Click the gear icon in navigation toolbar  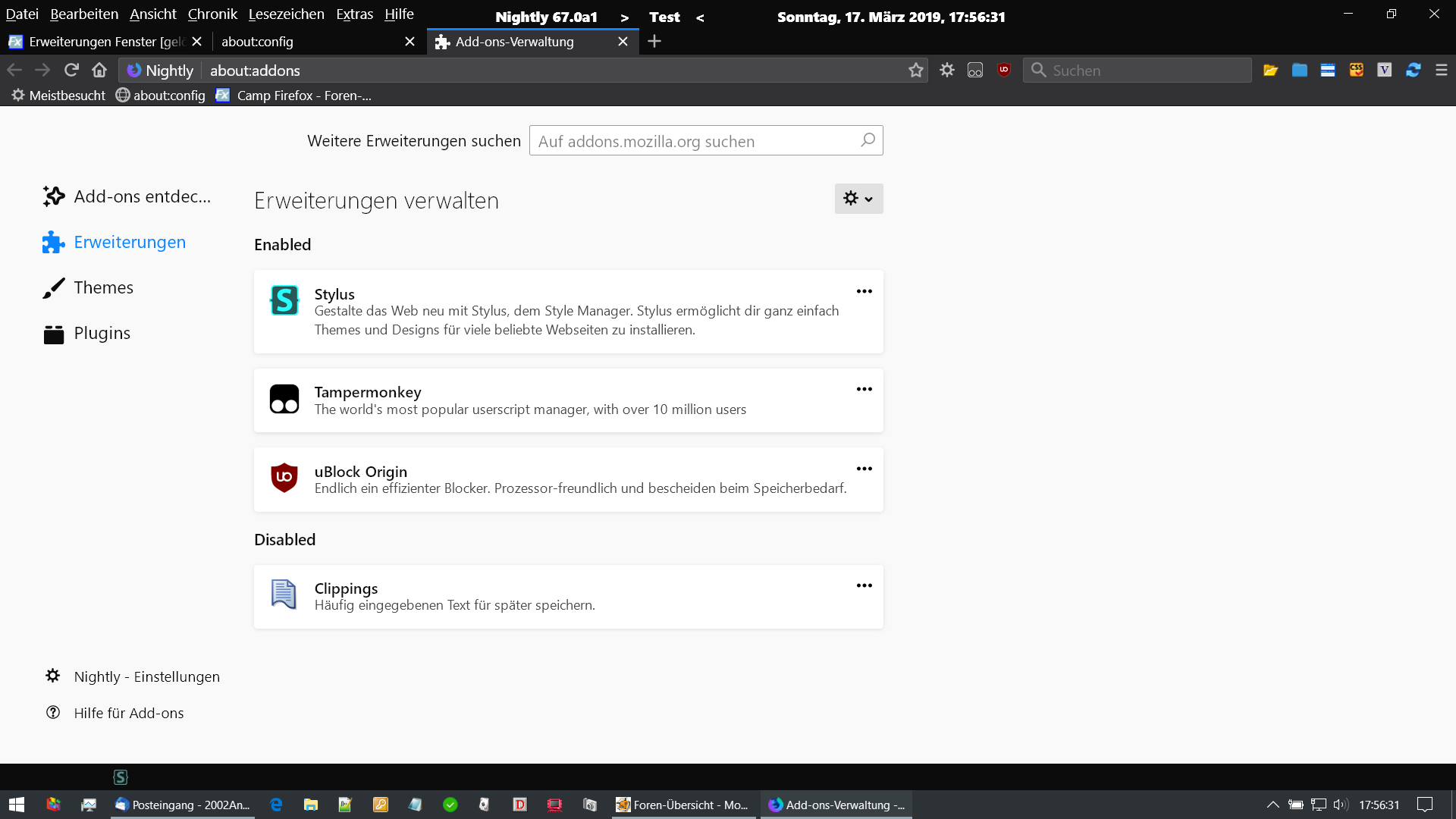tap(947, 70)
